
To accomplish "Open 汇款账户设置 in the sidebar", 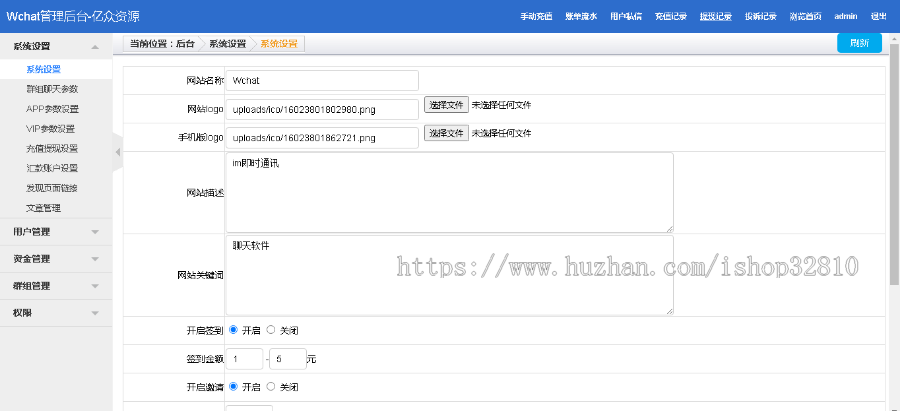I will click(x=52, y=168).
